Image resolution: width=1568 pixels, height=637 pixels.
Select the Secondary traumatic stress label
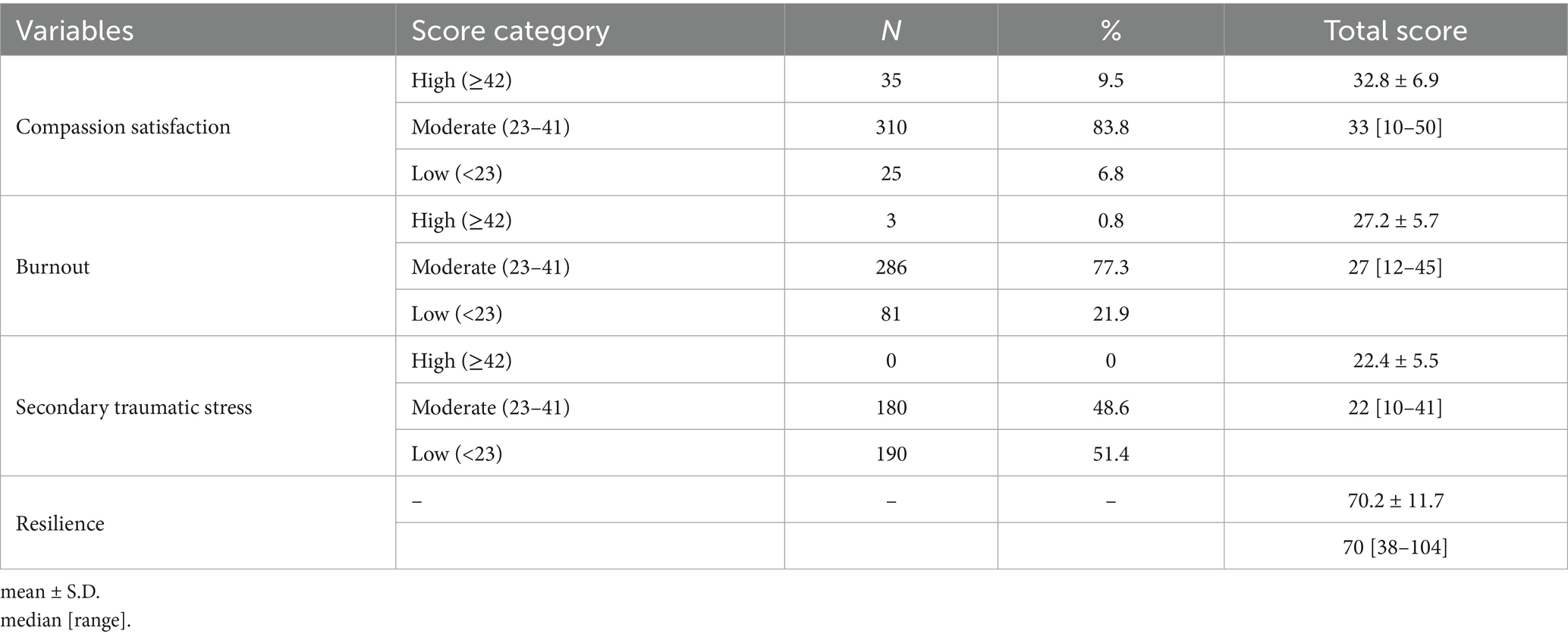(134, 407)
